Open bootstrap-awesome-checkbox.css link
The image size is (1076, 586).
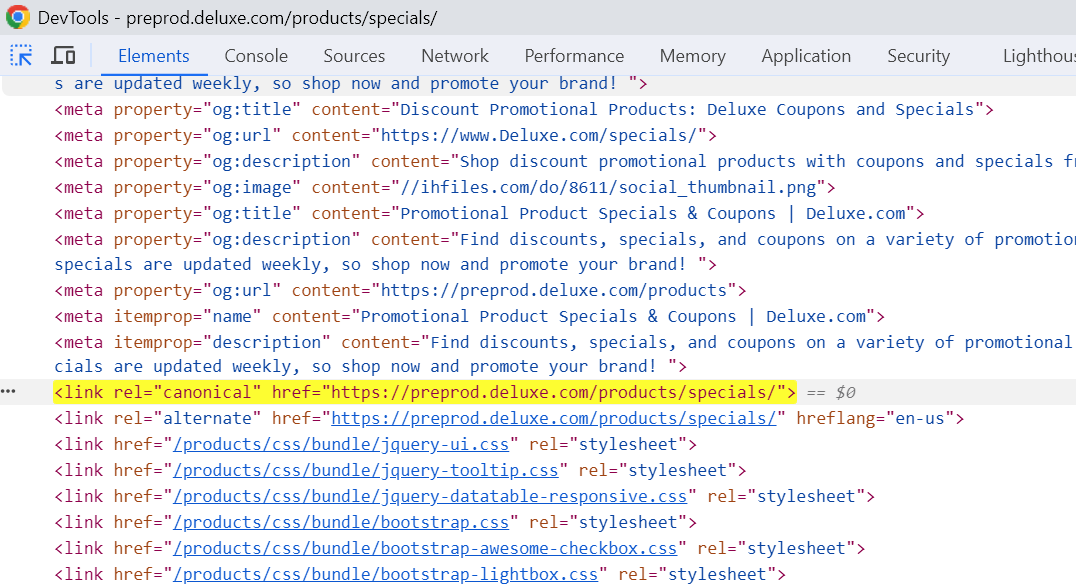[425, 548]
